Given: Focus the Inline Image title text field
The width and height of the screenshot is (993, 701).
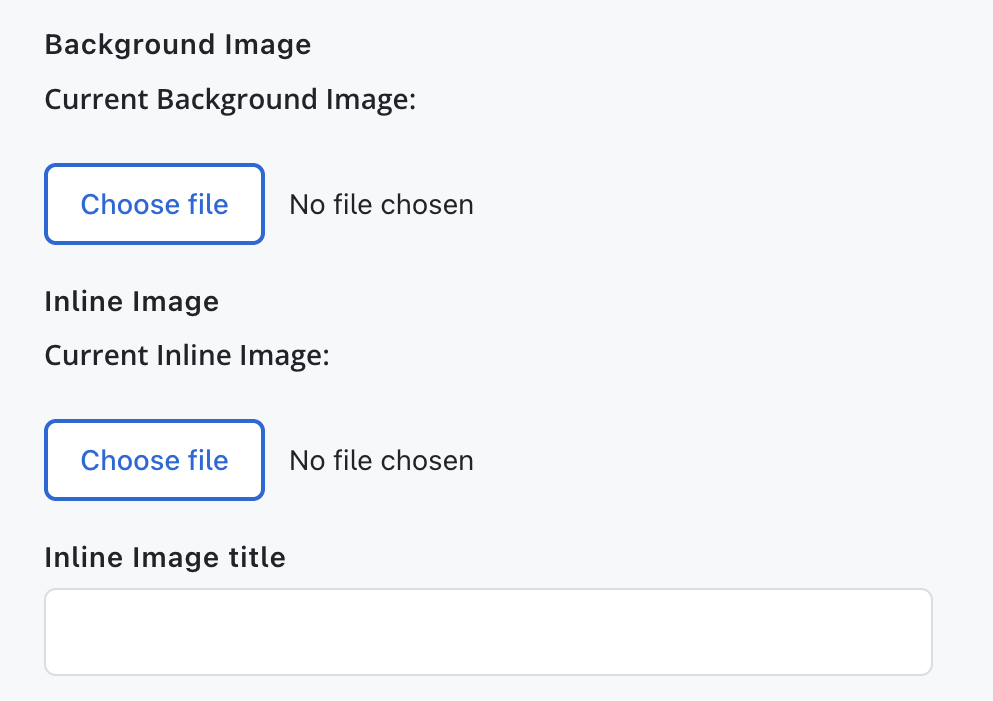Looking at the screenshot, I should (488, 631).
